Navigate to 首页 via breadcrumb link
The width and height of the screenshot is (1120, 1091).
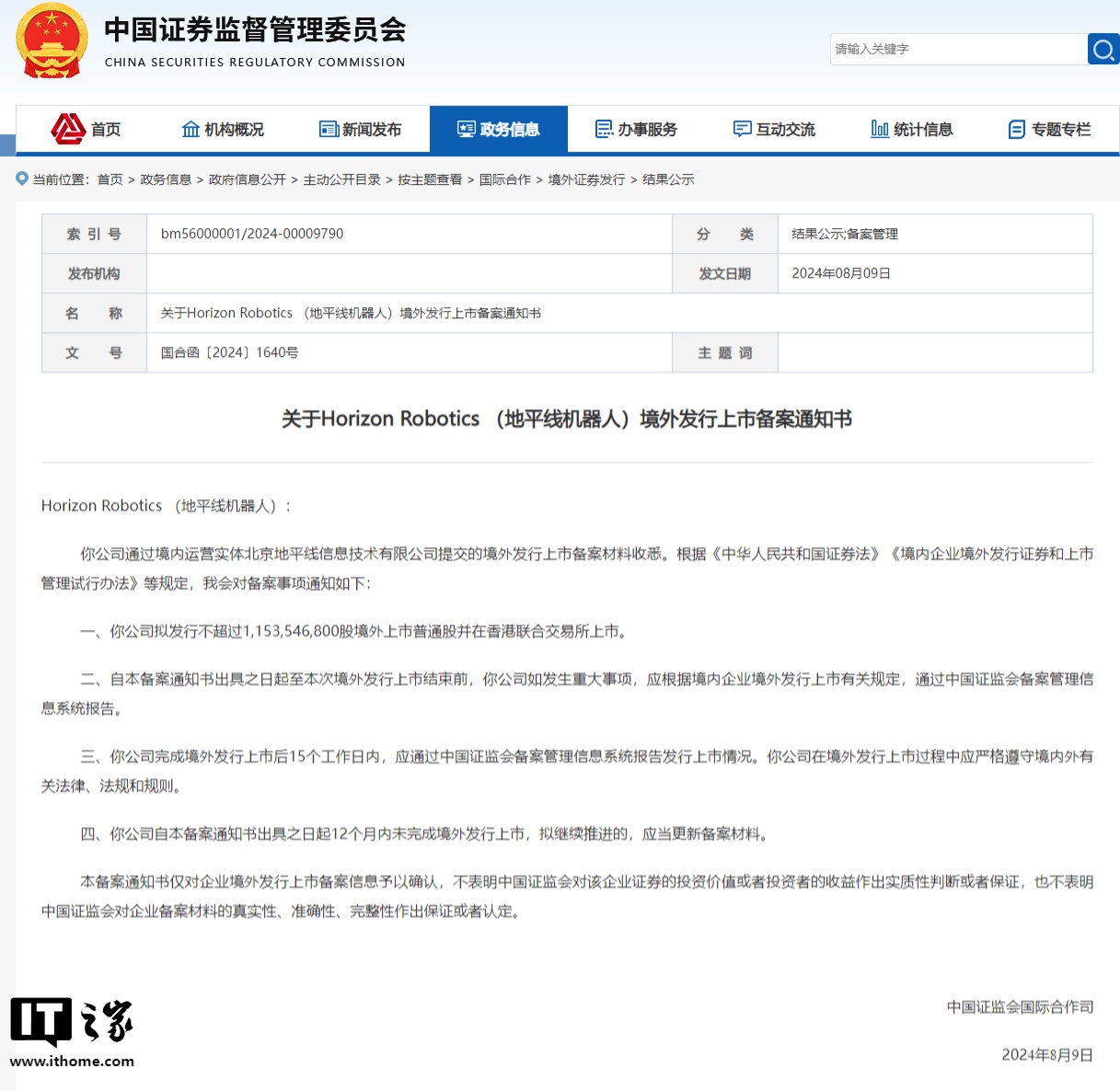click(x=109, y=179)
